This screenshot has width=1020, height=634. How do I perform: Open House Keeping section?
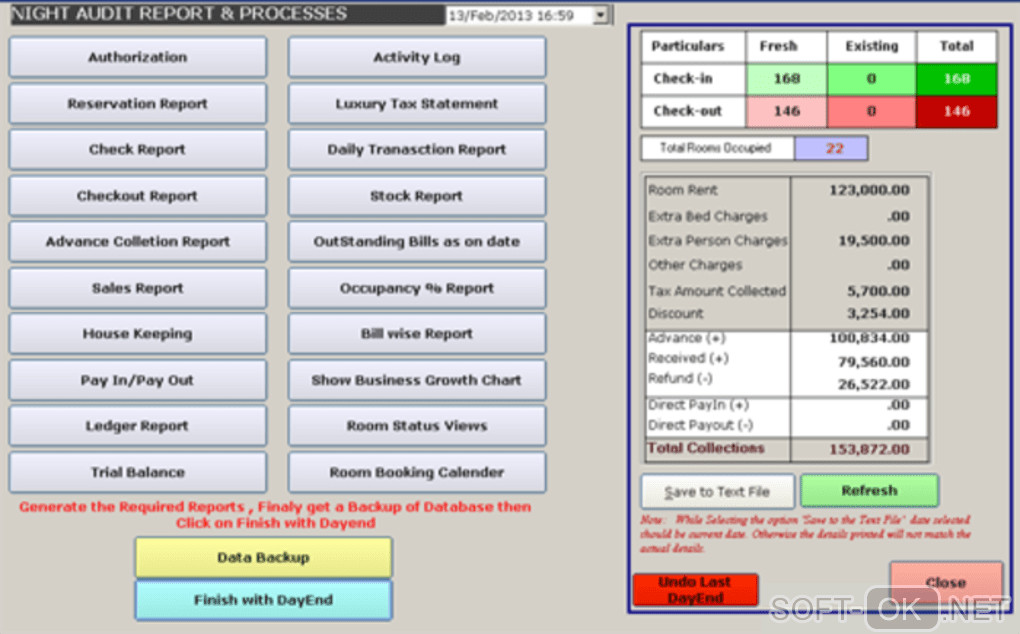[138, 334]
